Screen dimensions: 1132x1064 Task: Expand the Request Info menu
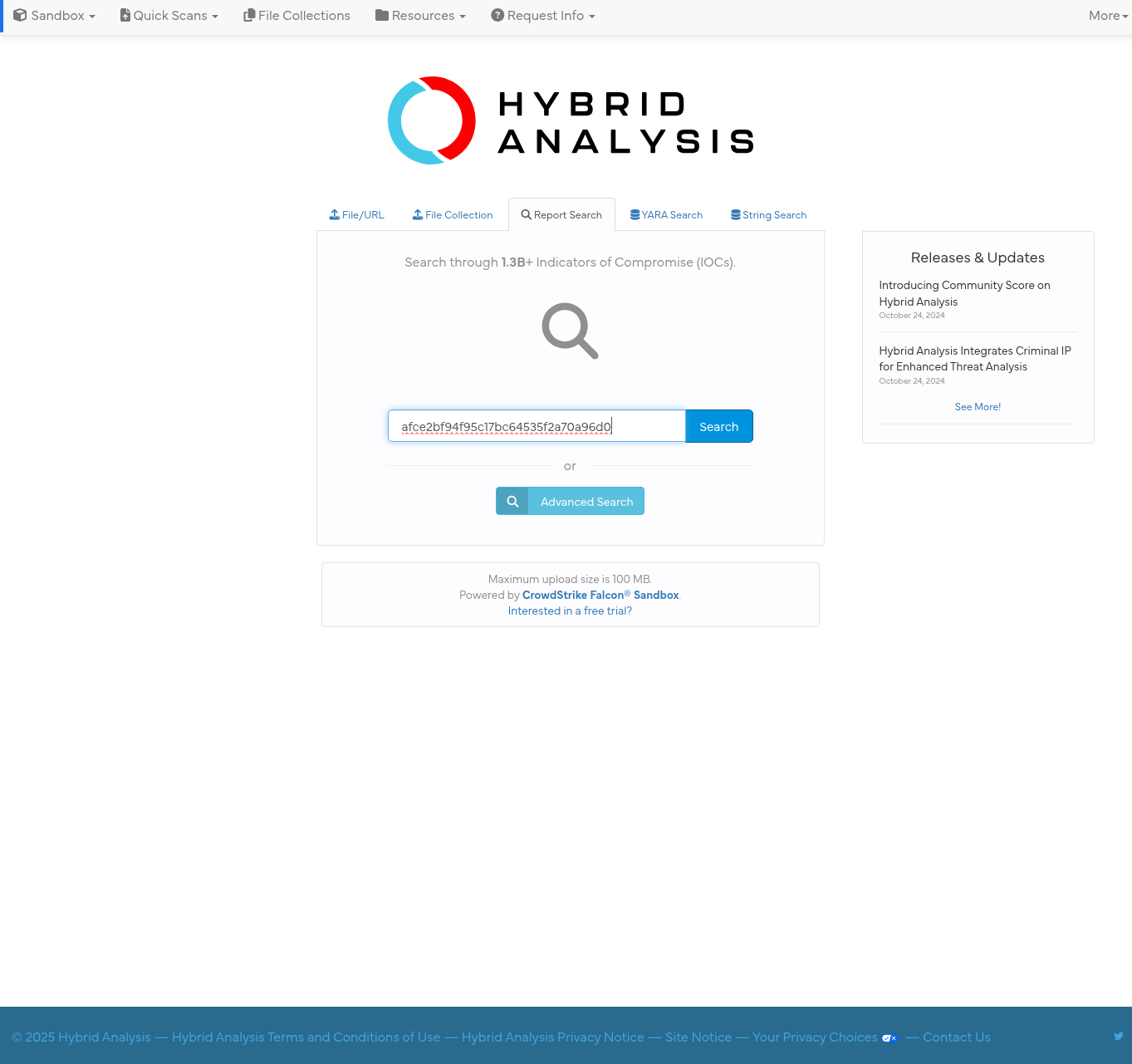(543, 16)
